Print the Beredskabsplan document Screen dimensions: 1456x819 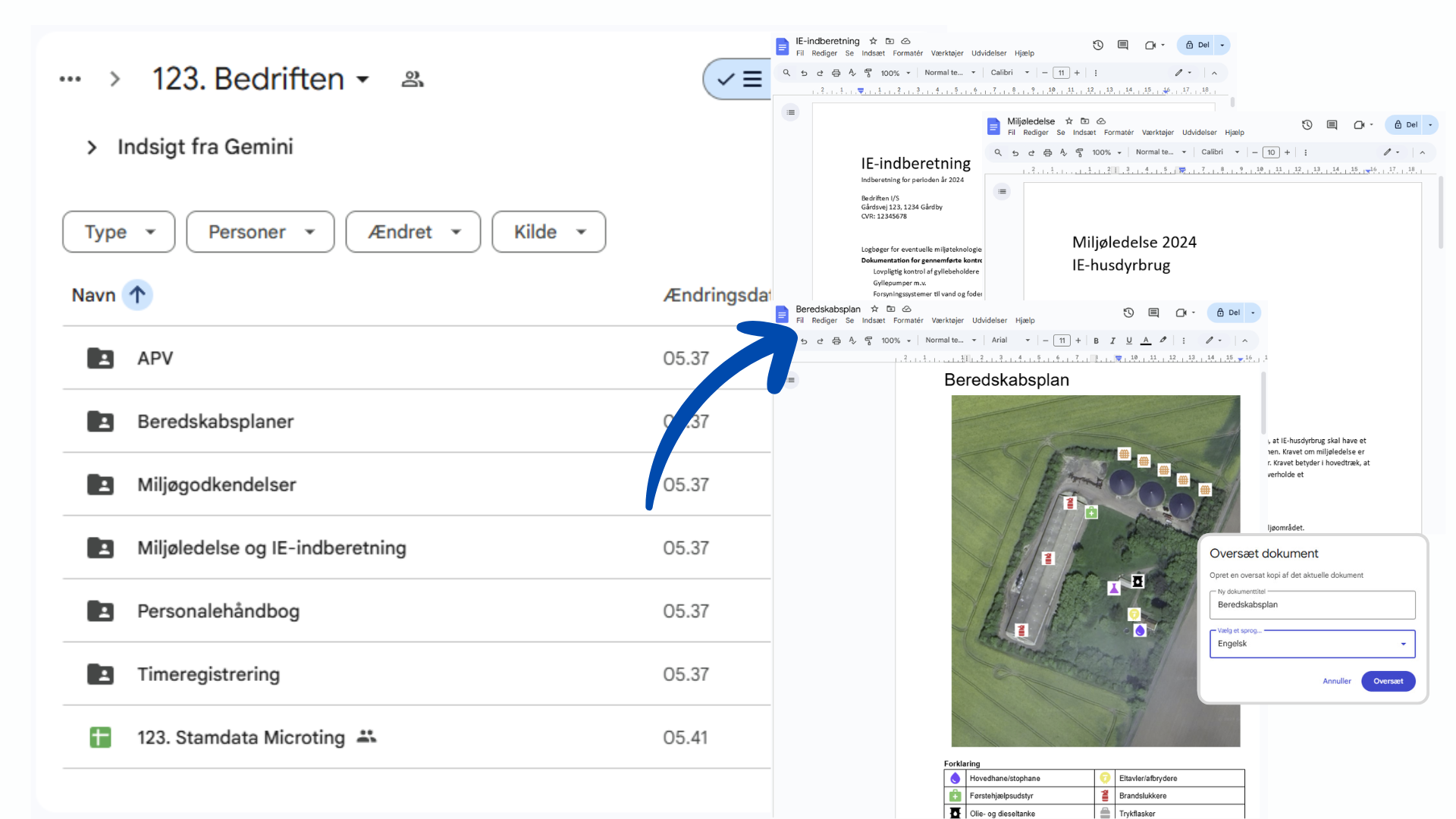tap(836, 340)
